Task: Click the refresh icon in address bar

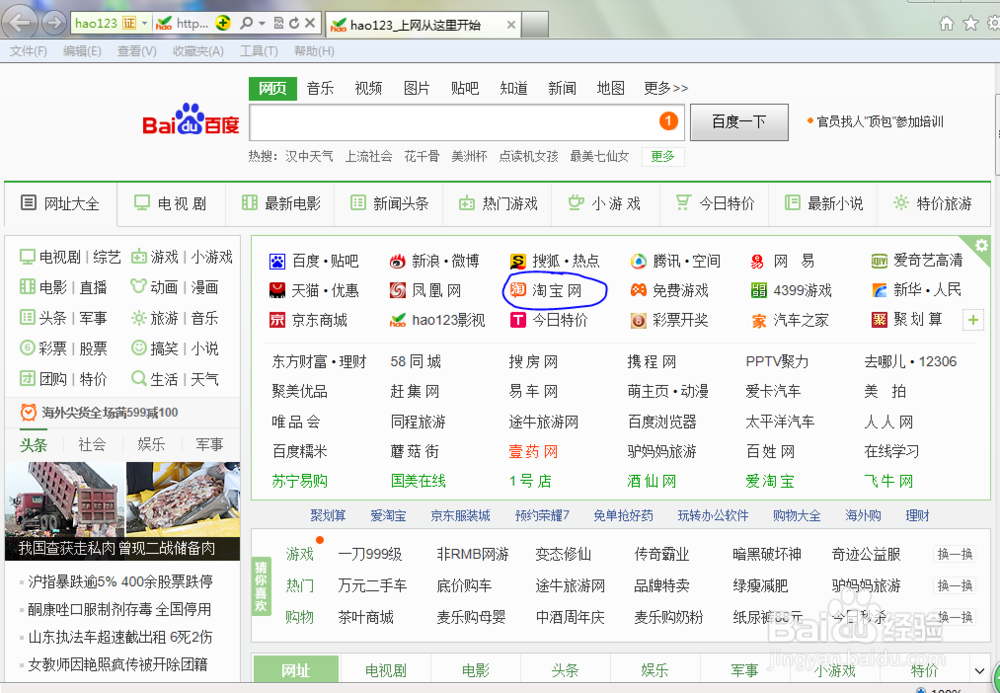Action: 294,24
